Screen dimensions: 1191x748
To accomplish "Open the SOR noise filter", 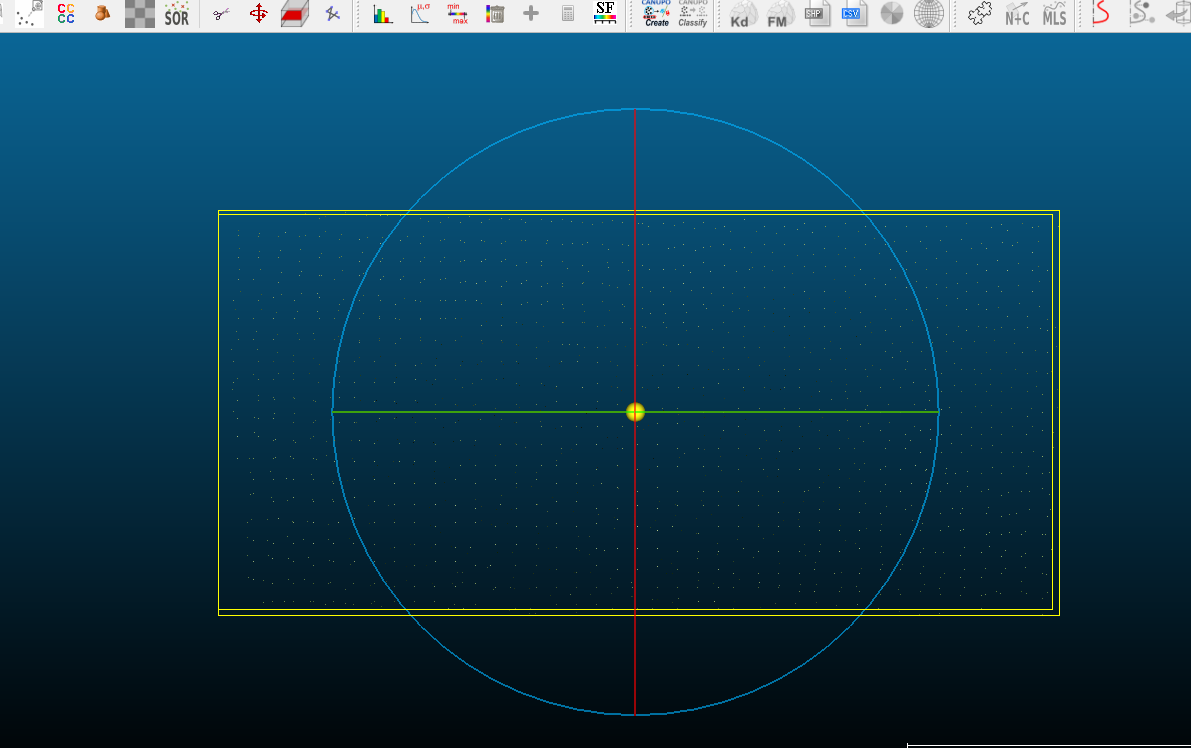I will 177,15.
